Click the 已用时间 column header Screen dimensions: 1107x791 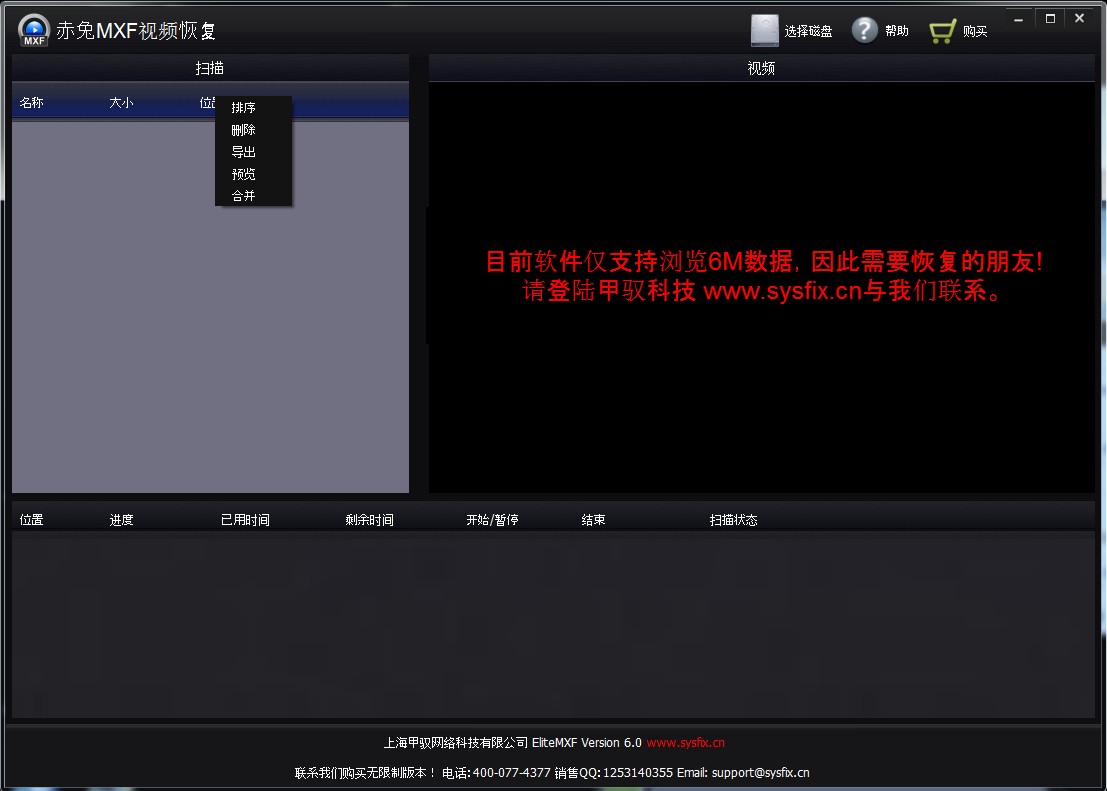pyautogui.click(x=245, y=520)
